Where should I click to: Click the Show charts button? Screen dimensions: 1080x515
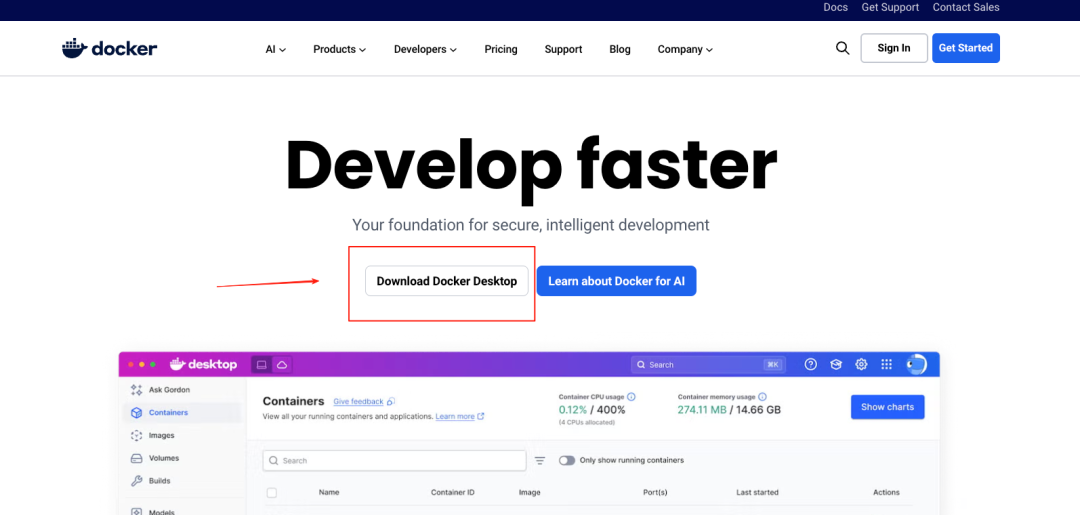tap(887, 407)
